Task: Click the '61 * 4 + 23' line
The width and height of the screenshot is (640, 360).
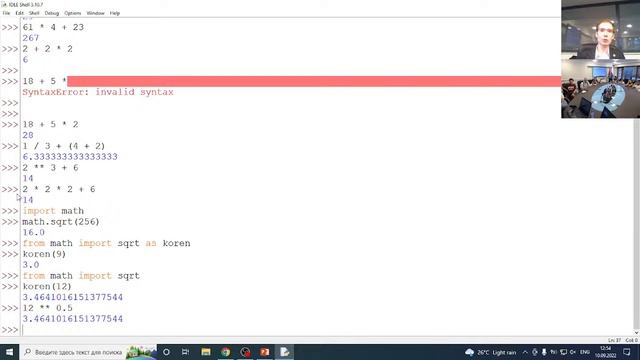Action: pyautogui.click(x=53, y=27)
